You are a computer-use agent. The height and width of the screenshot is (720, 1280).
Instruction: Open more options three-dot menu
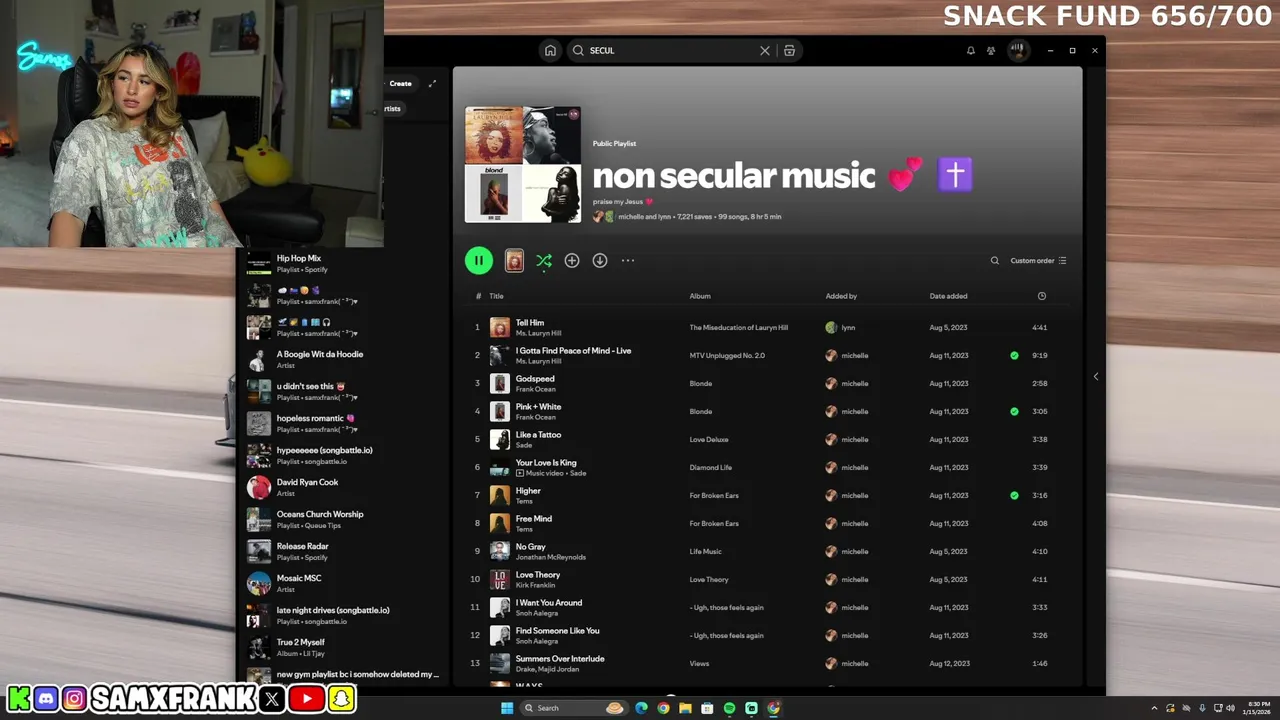coord(628,260)
